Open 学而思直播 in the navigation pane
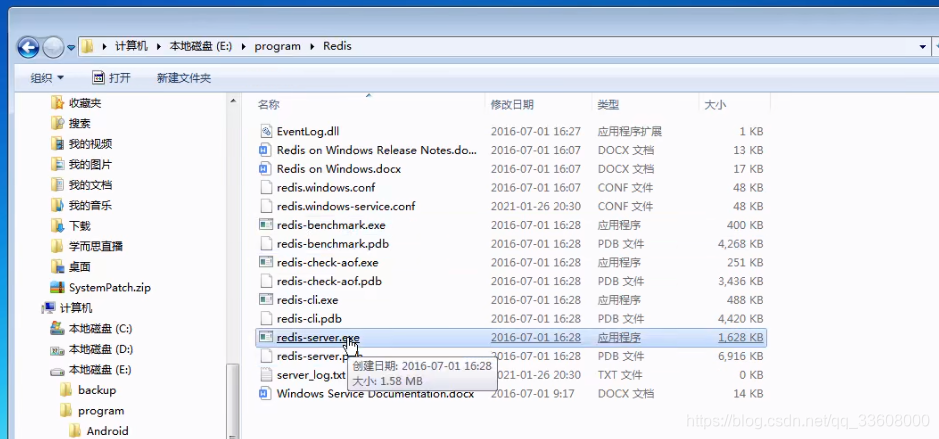Image resolution: width=939 pixels, height=439 pixels. (96, 246)
